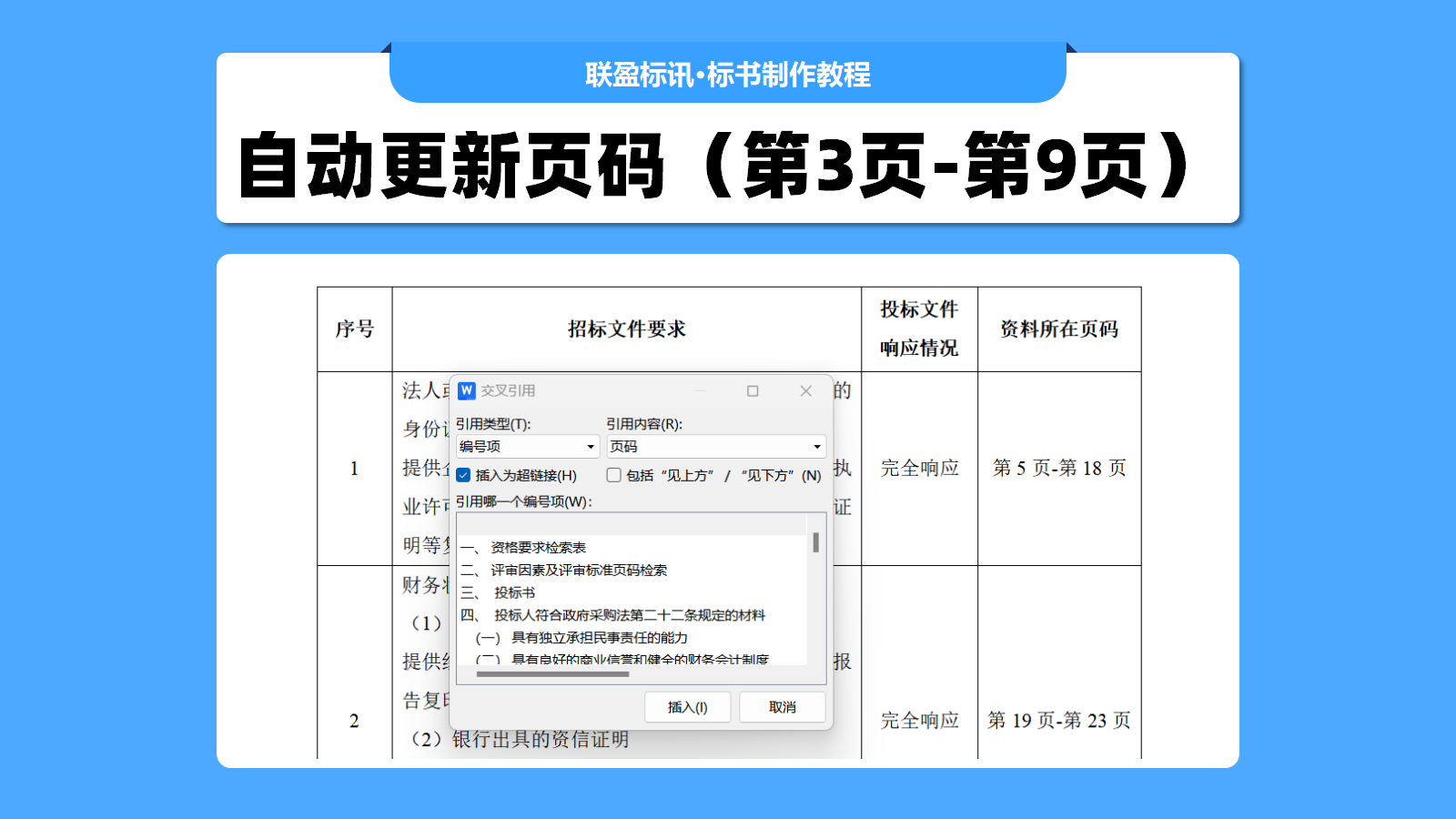Click the WPS icon in the 交叉引用 title bar
The image size is (1456, 819).
click(x=467, y=390)
